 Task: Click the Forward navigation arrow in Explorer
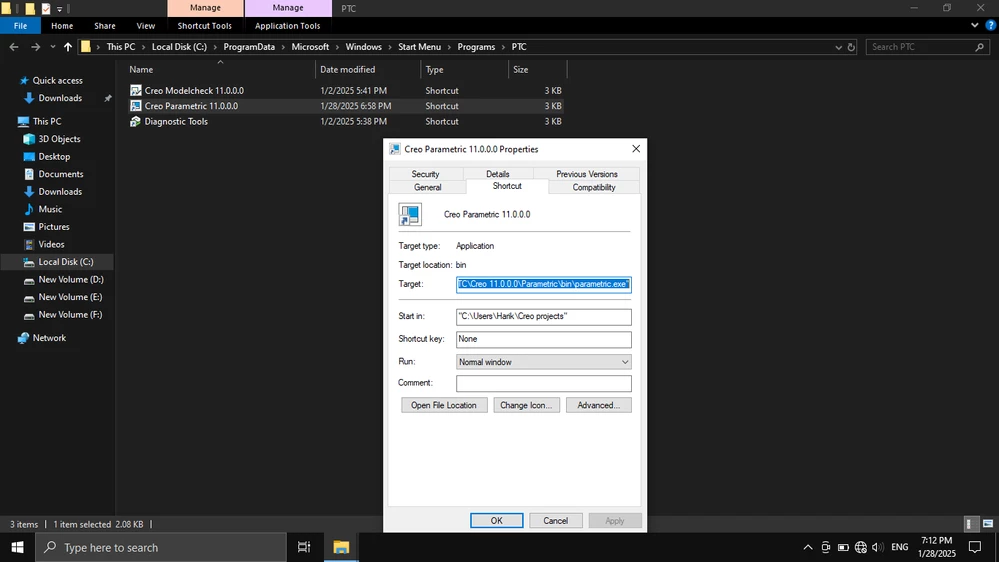pos(36,47)
